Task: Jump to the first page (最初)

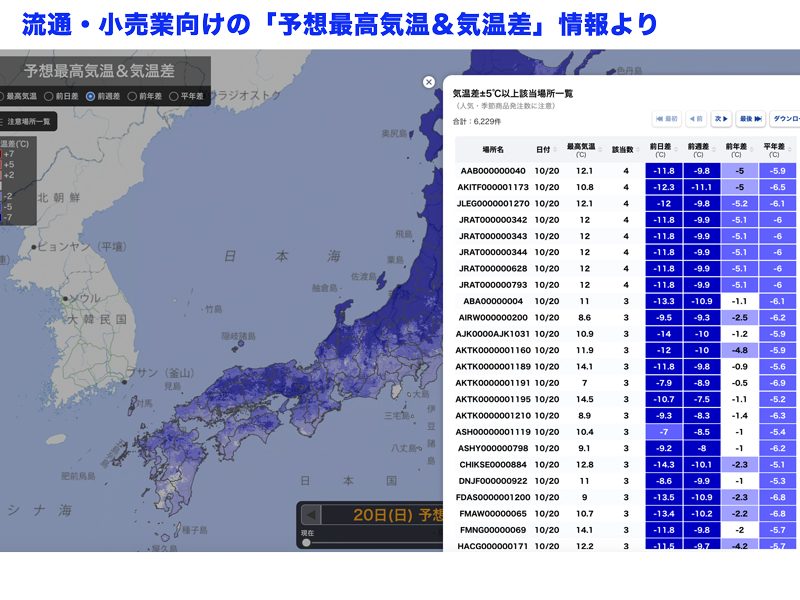Action: (667, 118)
